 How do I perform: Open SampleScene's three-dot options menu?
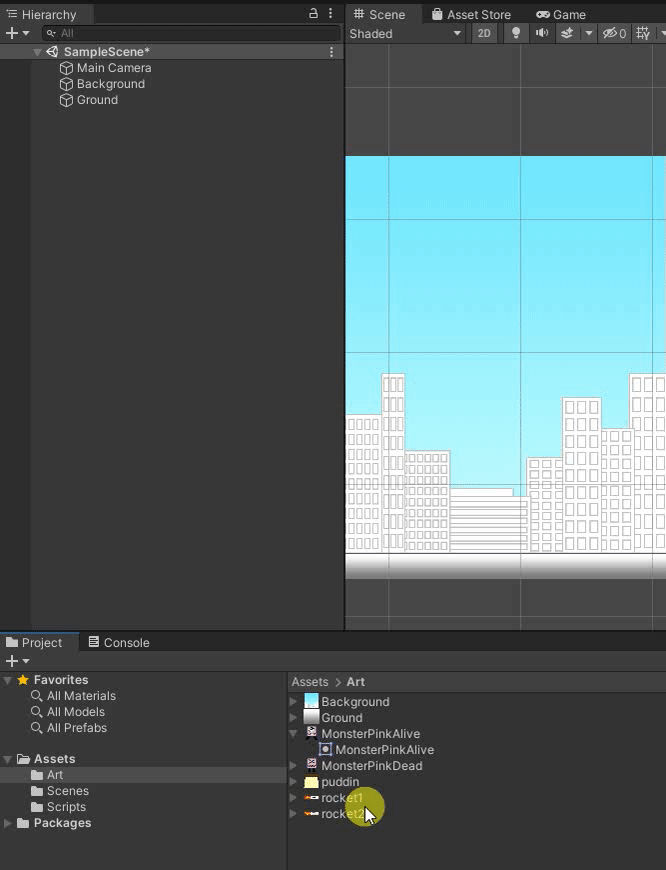coord(331,52)
